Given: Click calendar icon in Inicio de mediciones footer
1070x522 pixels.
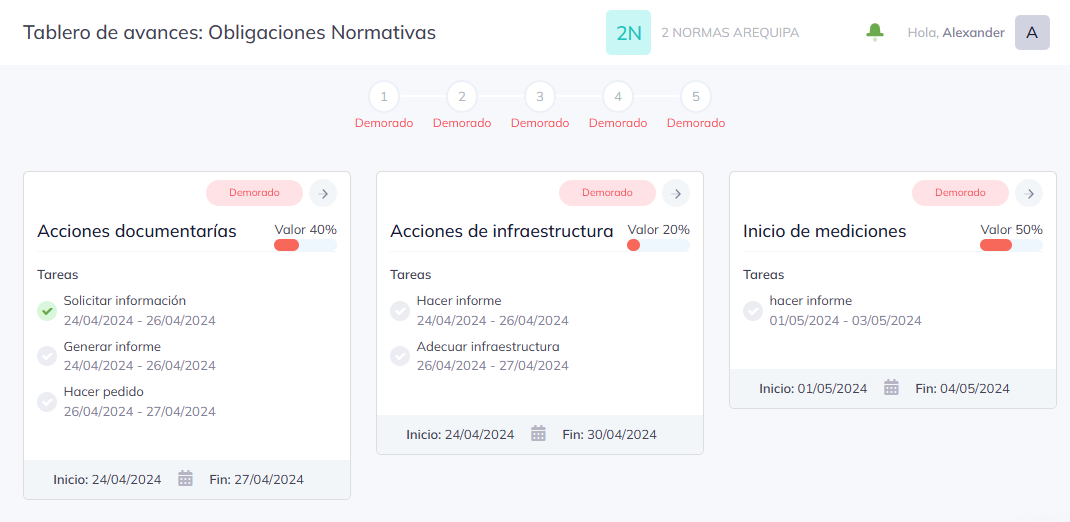Looking at the screenshot, I should tap(891, 388).
